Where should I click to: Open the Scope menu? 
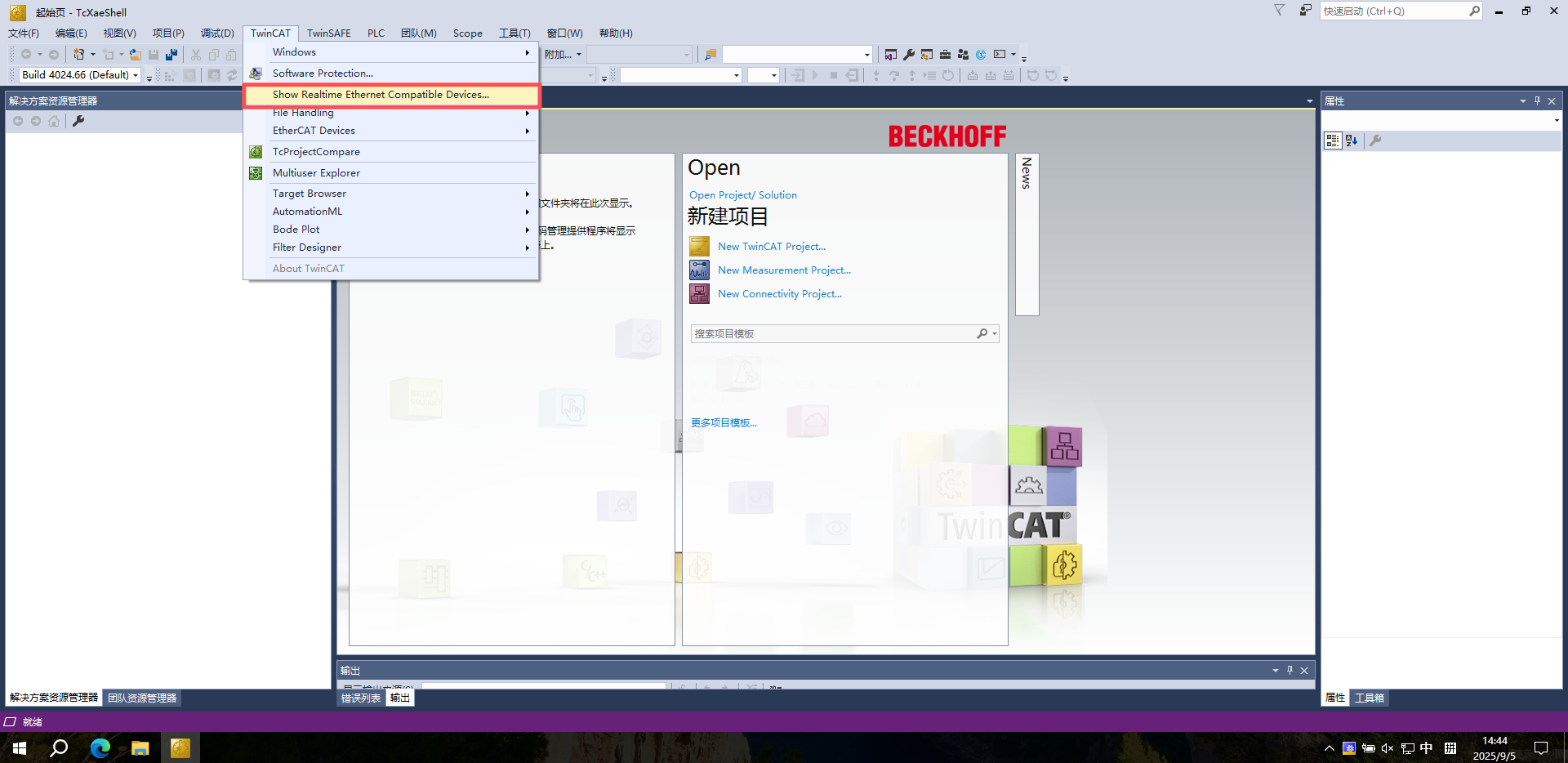(468, 33)
